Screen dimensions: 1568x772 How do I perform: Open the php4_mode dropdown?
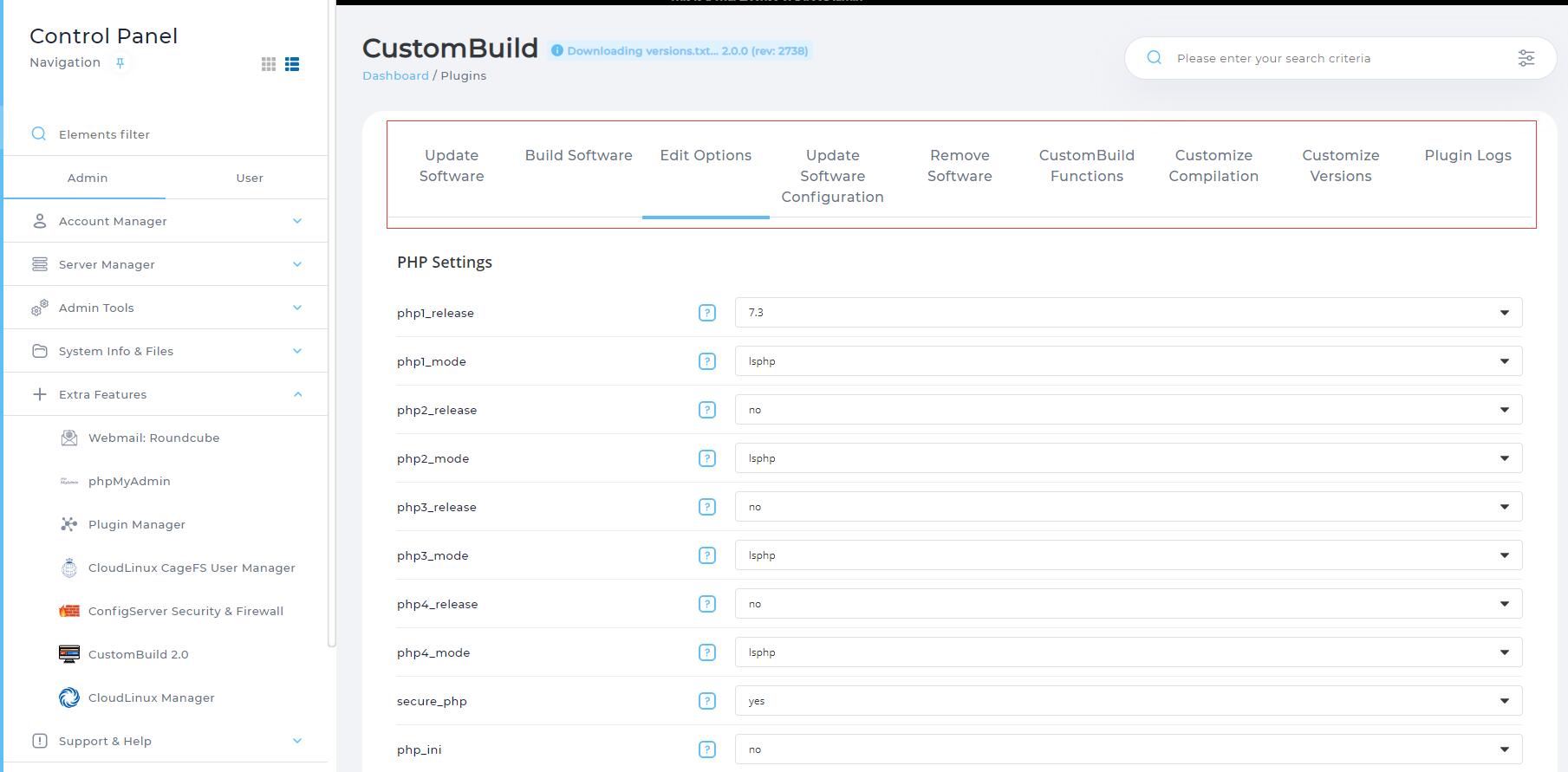pyautogui.click(x=1129, y=652)
